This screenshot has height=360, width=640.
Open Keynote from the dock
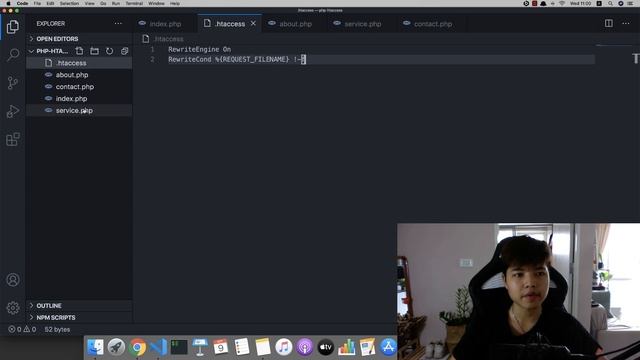pos(200,347)
